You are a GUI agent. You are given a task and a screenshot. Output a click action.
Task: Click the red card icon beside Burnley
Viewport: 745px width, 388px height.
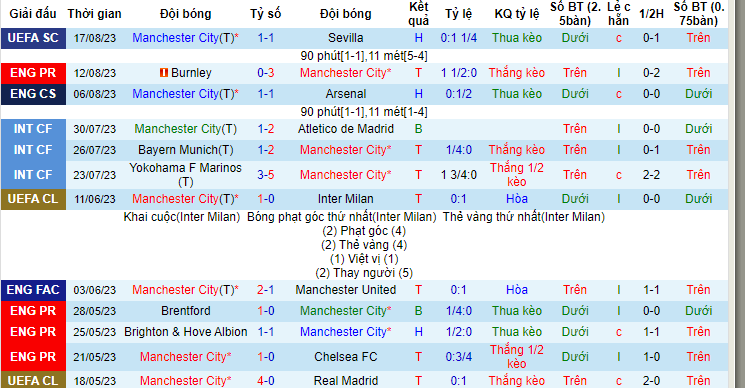(x=163, y=73)
